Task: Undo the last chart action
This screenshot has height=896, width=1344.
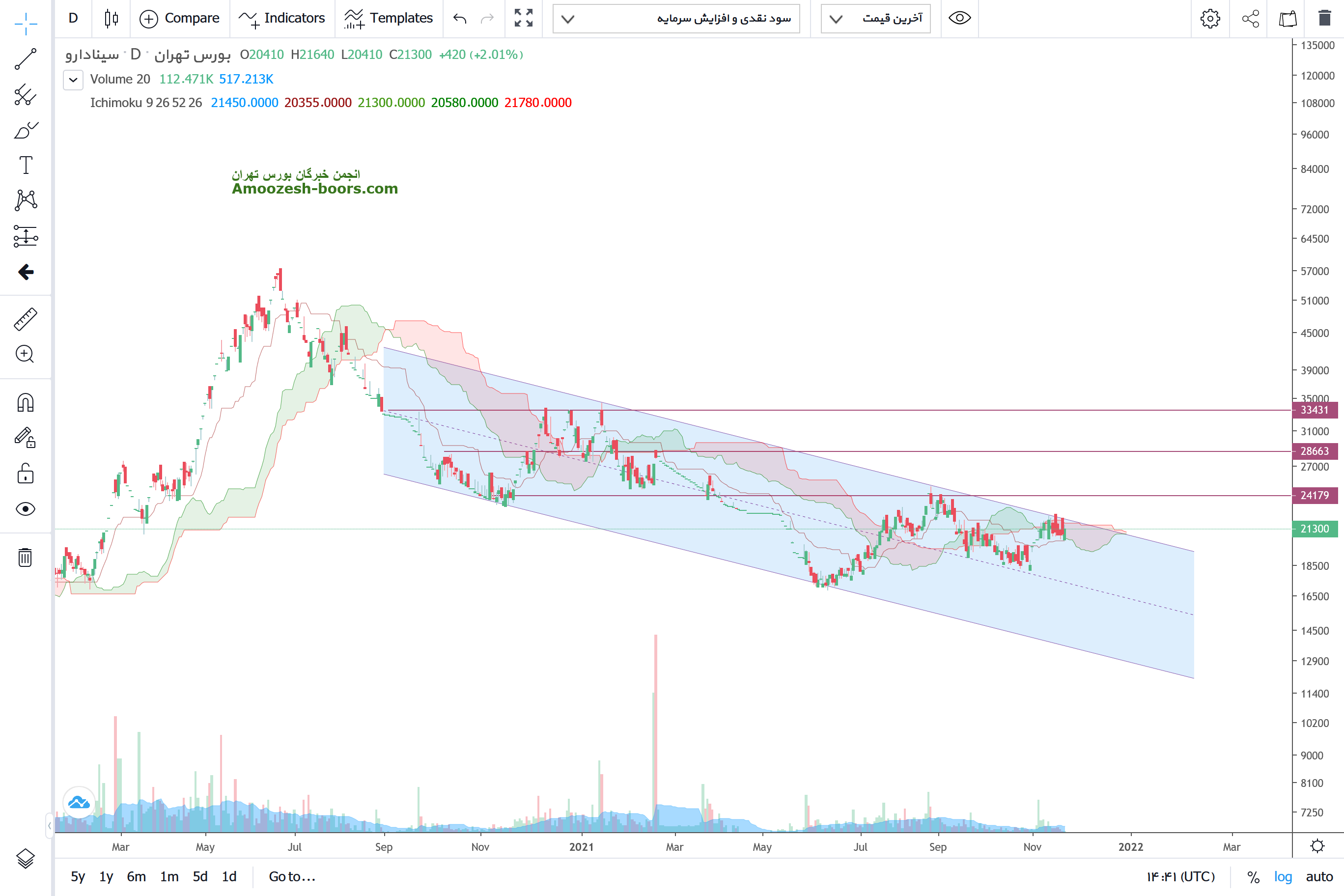Action: 460,18
